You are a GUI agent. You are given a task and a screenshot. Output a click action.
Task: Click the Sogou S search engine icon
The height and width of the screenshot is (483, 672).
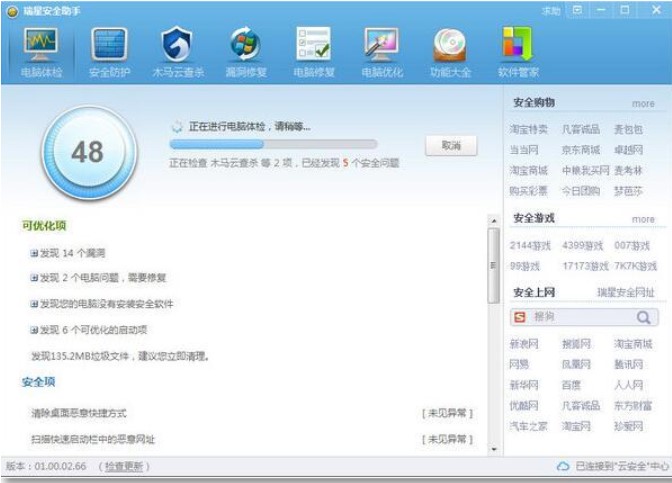pyautogui.click(x=519, y=317)
